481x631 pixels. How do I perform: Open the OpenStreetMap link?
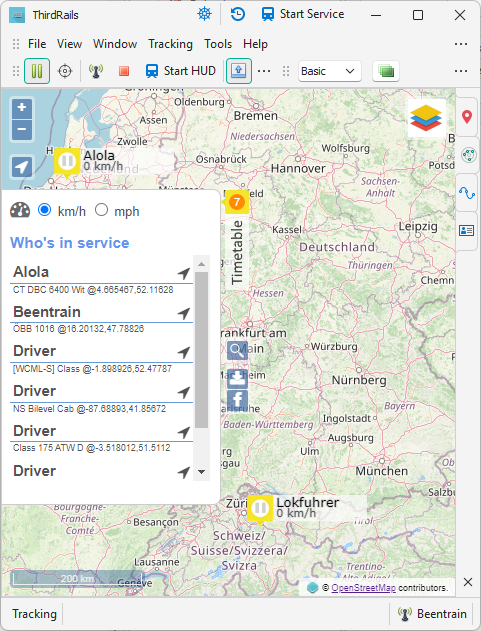pos(363,588)
